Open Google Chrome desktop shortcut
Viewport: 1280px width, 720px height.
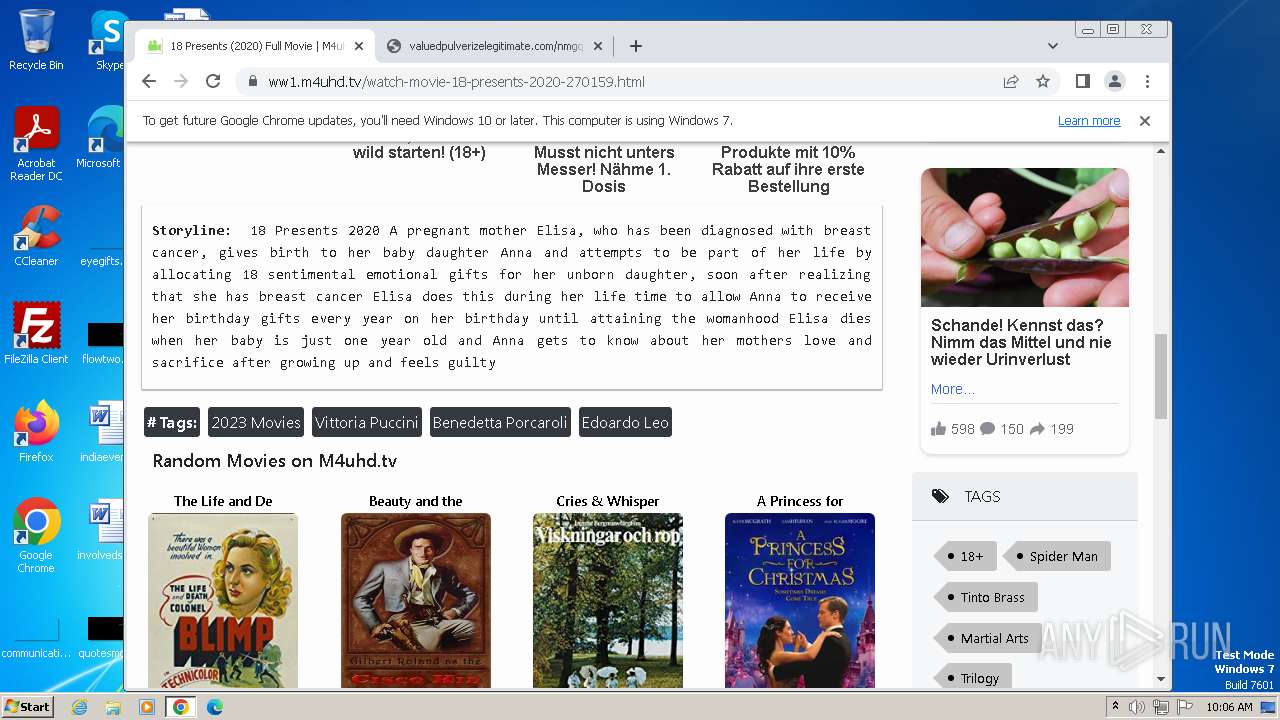point(36,535)
